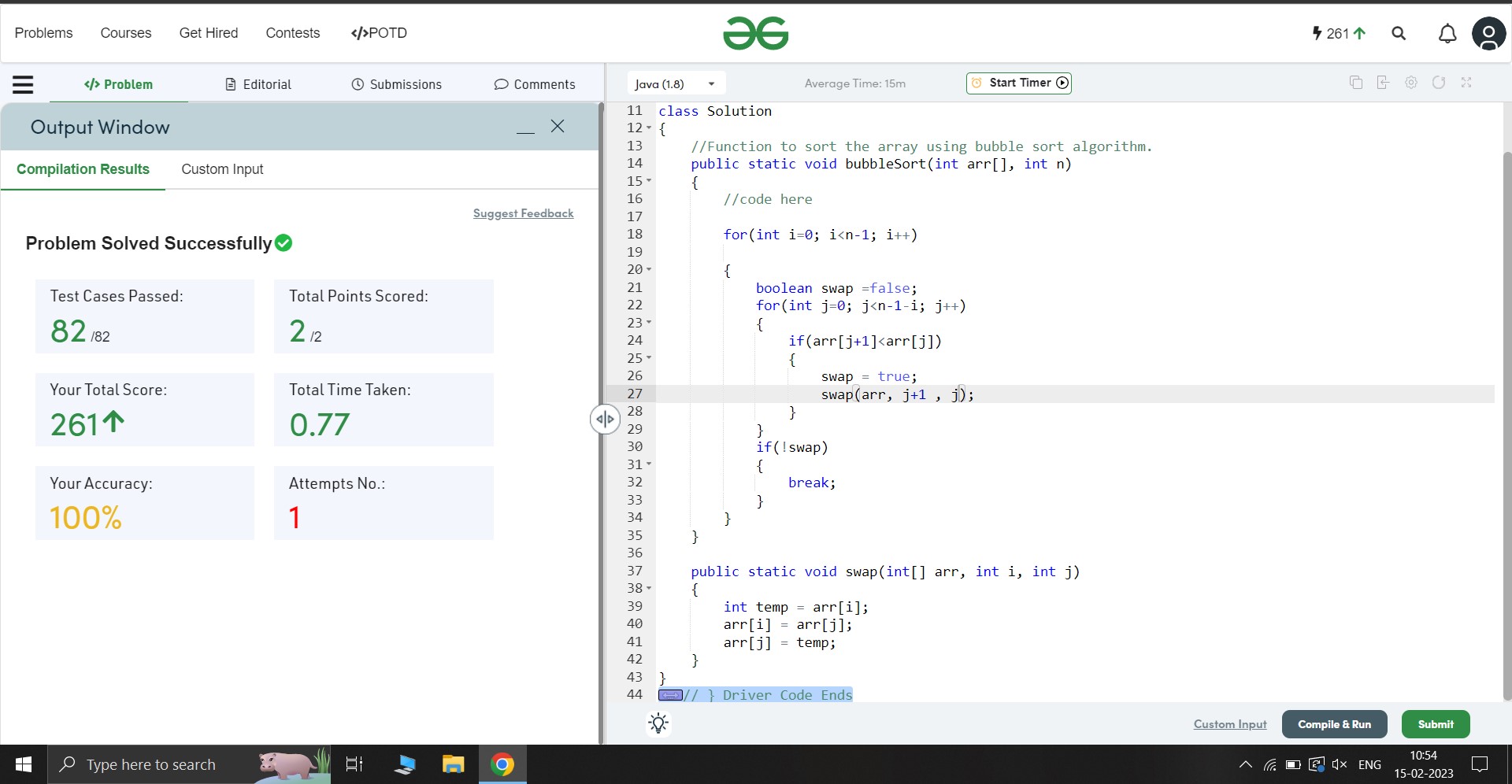This screenshot has width=1512, height=784.
Task: Open the Problems nav menu
Action: pos(43,33)
